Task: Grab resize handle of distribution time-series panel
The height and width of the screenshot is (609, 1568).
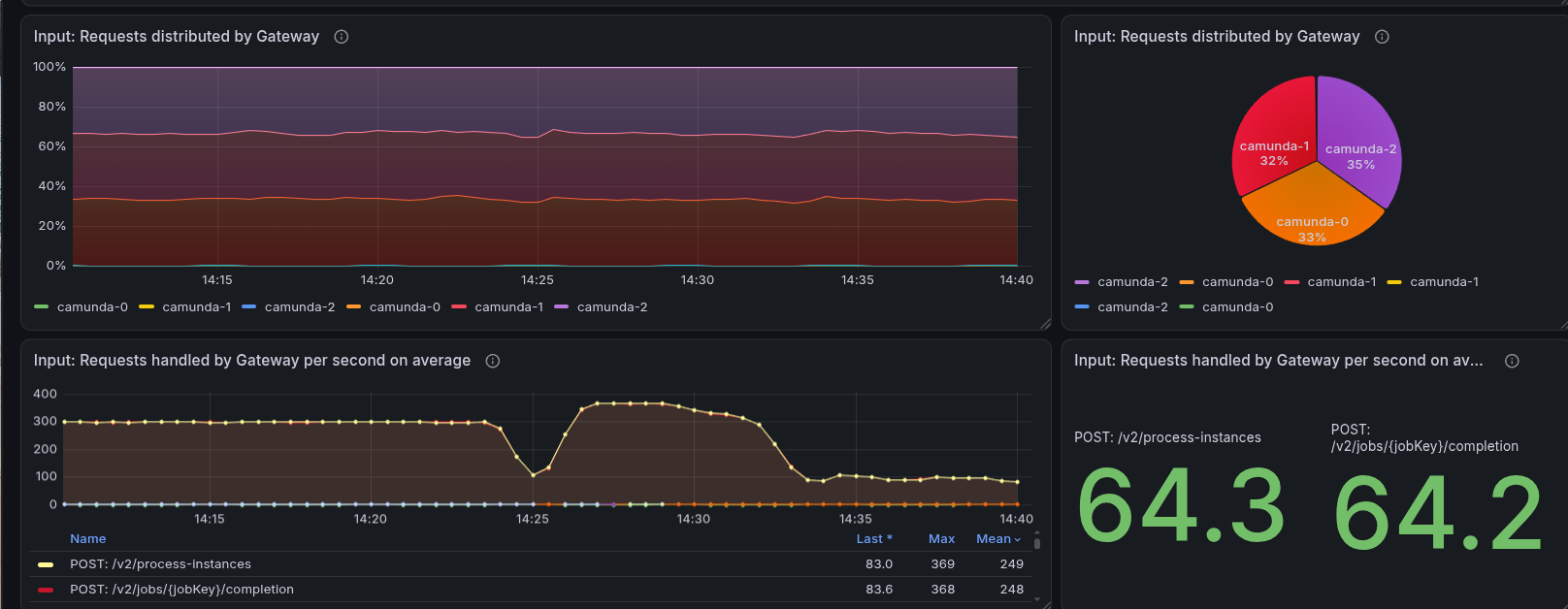Action: pos(1045,324)
